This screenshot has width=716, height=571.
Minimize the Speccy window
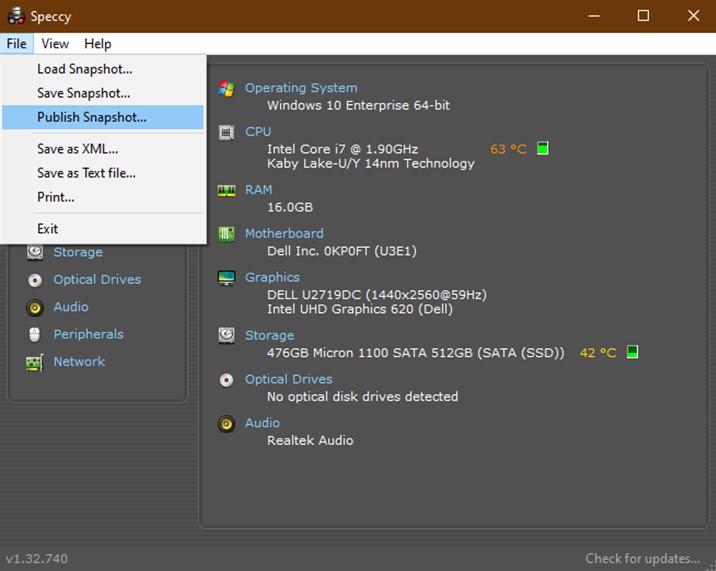click(x=594, y=16)
